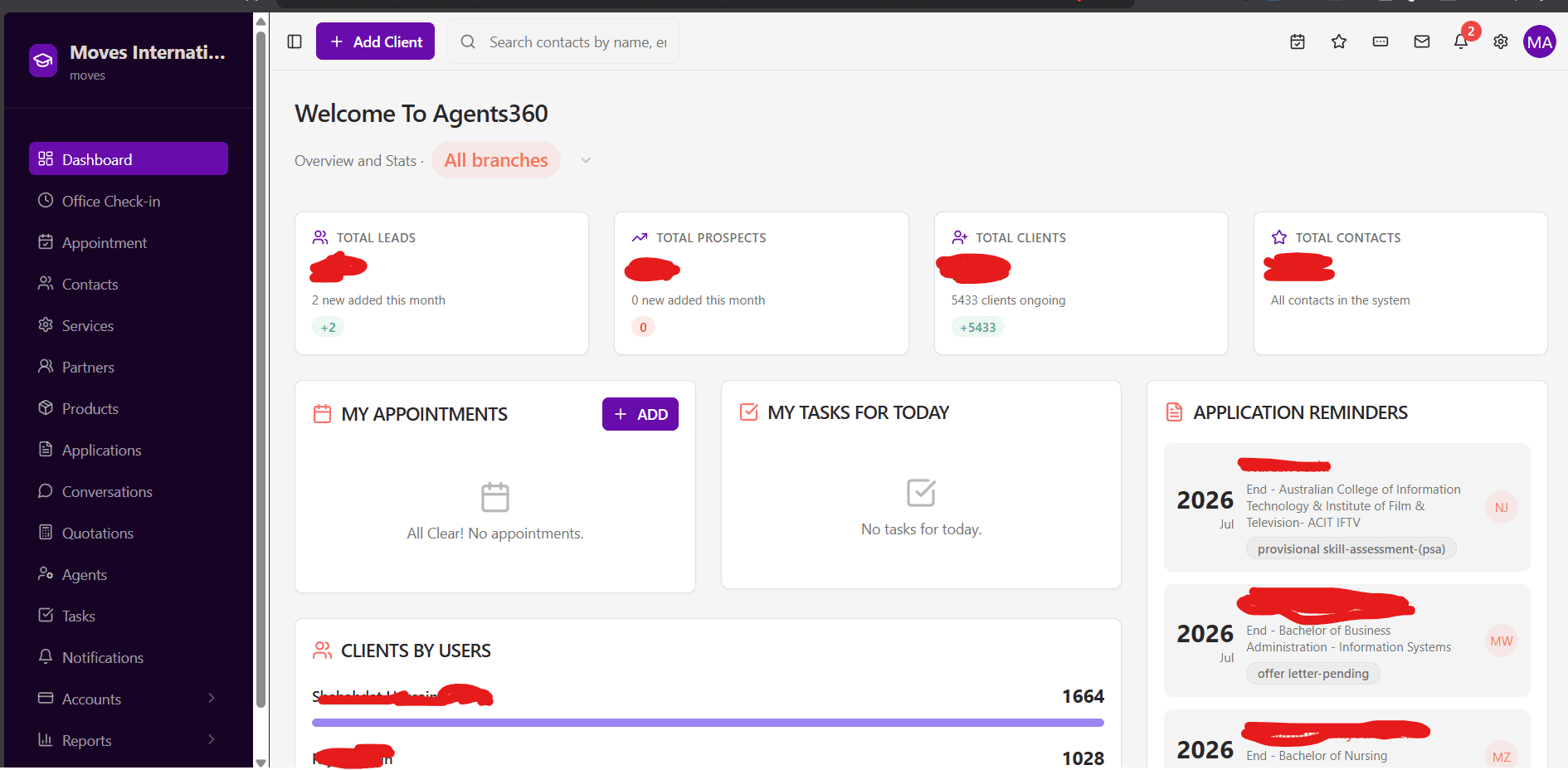Image resolution: width=1568 pixels, height=770 pixels.
Task: Select the All branches filter pill
Action: click(x=496, y=160)
